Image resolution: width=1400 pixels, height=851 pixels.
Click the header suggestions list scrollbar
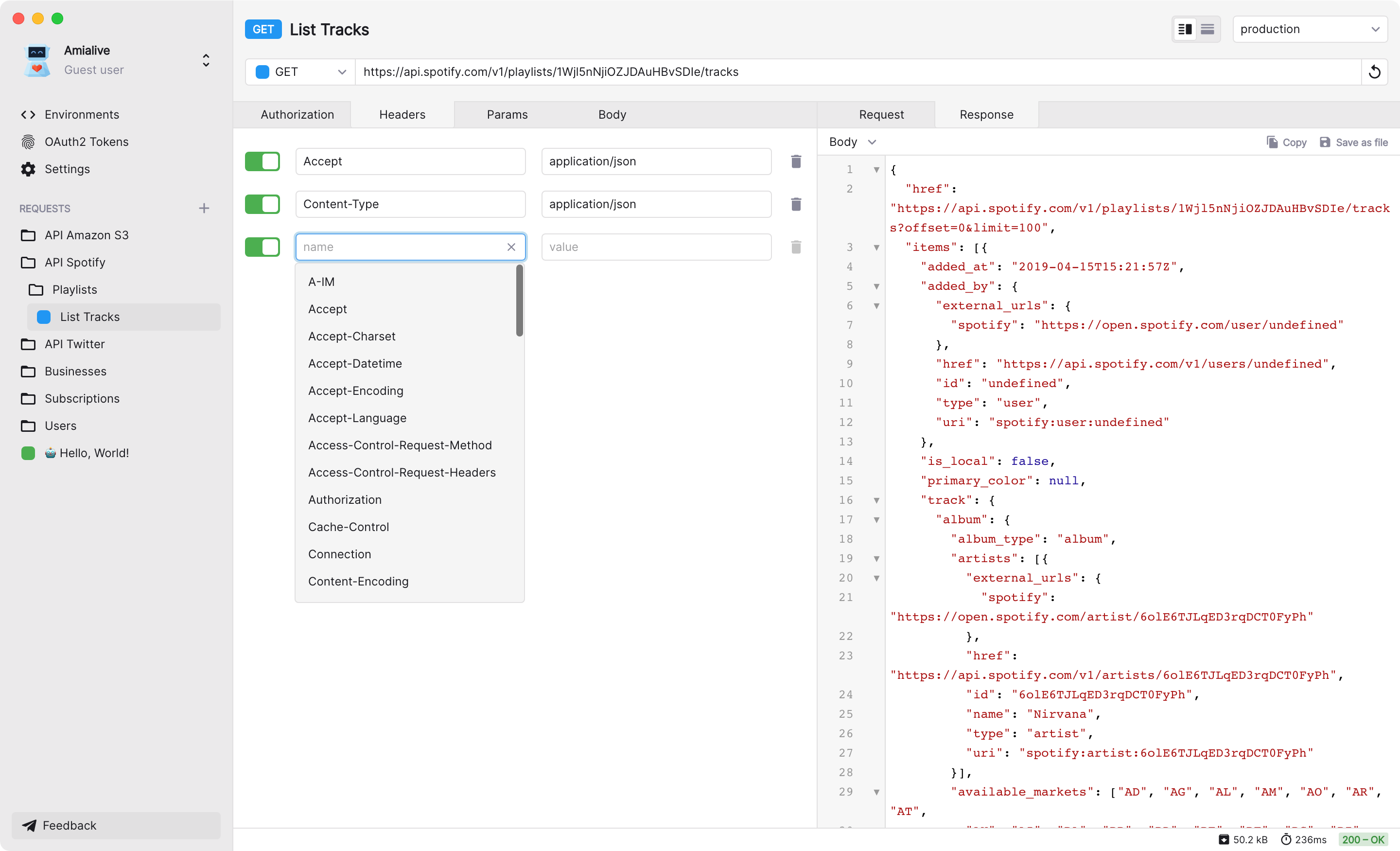519,301
